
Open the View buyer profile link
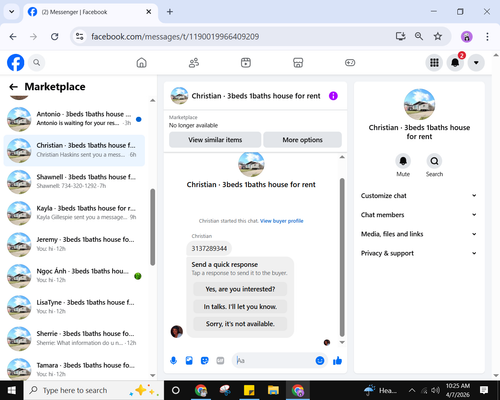(x=282, y=221)
